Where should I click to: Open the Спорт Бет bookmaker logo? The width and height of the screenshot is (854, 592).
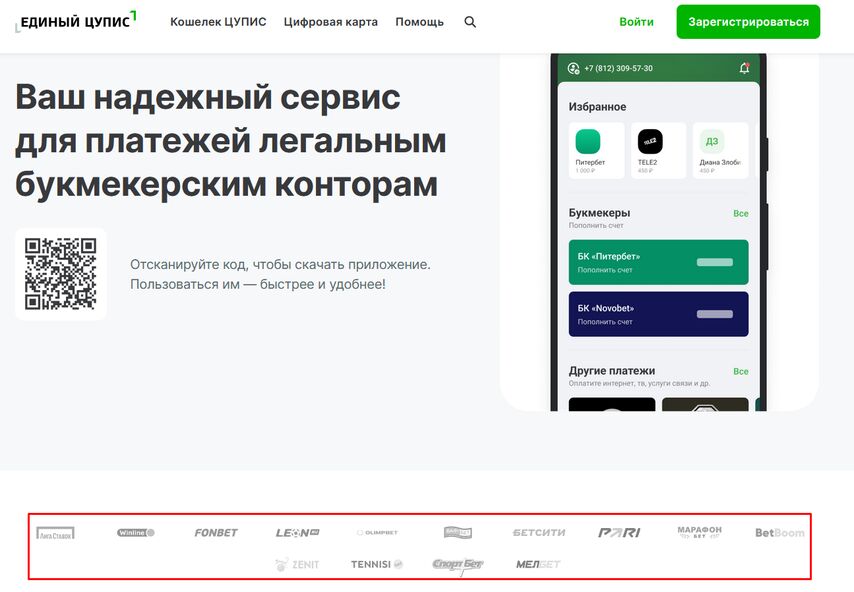[458, 565]
